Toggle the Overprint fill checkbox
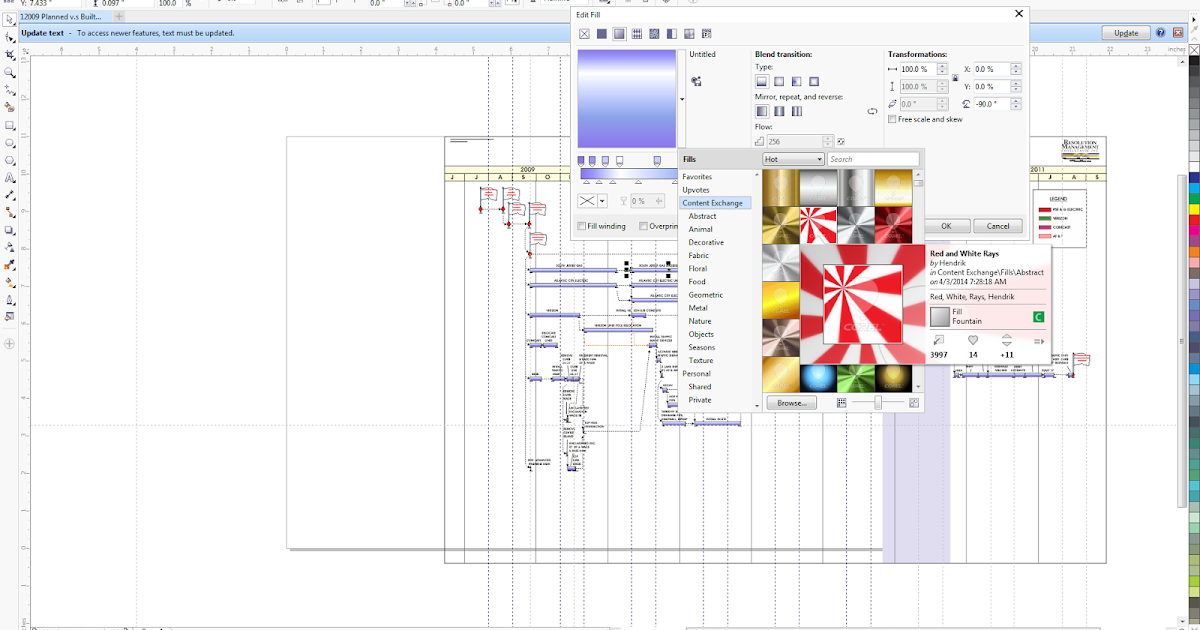The width and height of the screenshot is (1200, 630). click(x=643, y=227)
